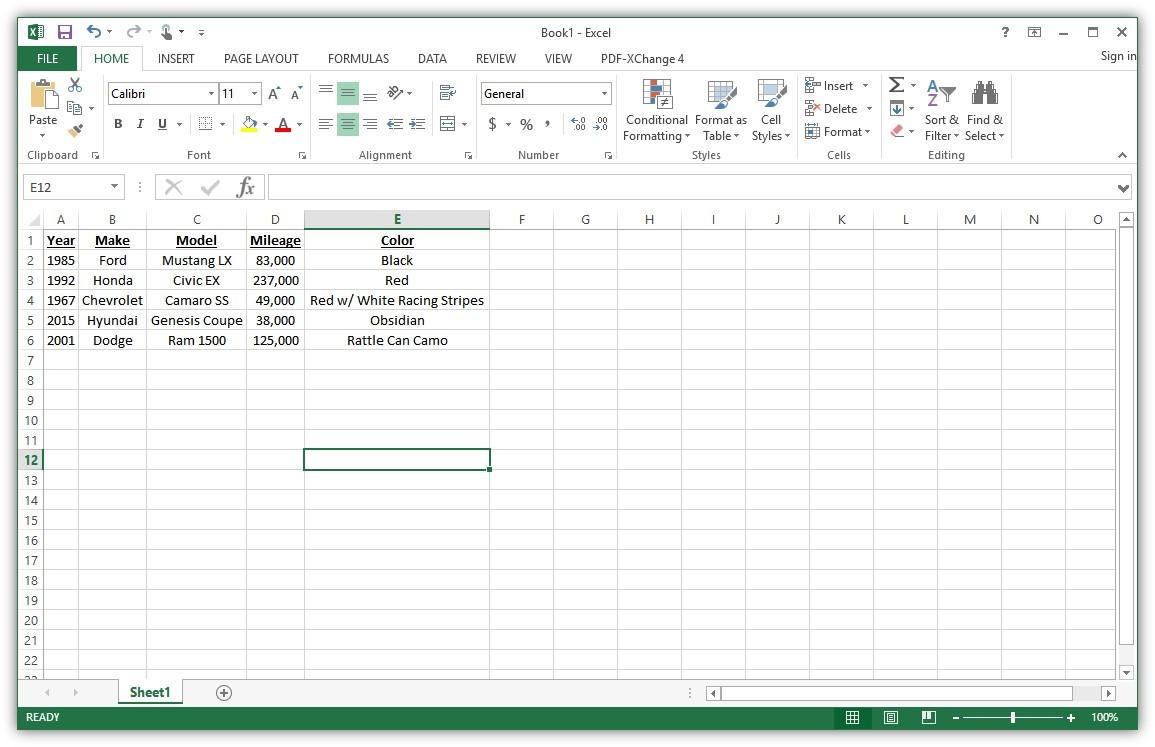Toggle Italic formatting
The image size is (1155, 747).
click(140, 124)
